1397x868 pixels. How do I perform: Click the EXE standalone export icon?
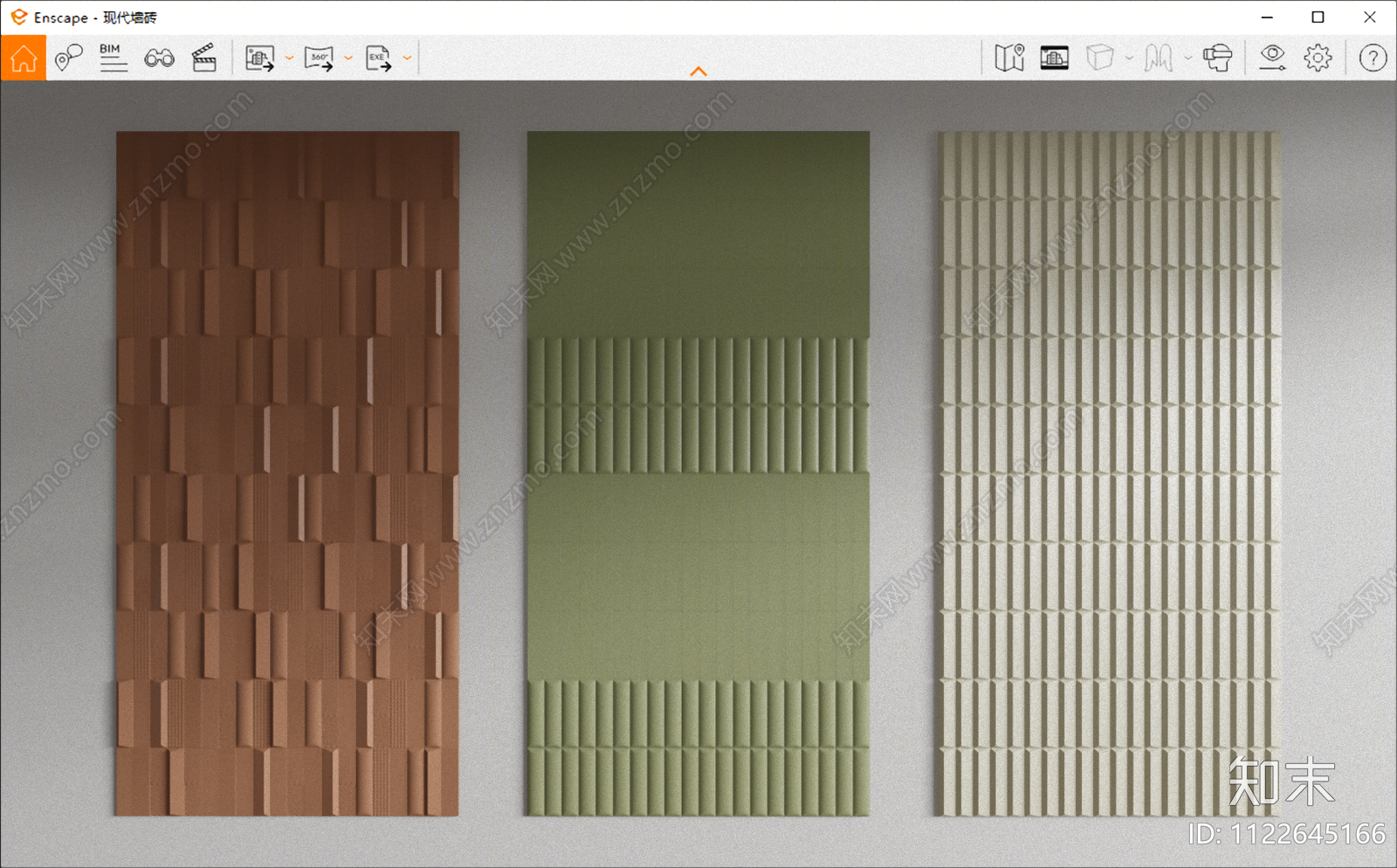378,59
